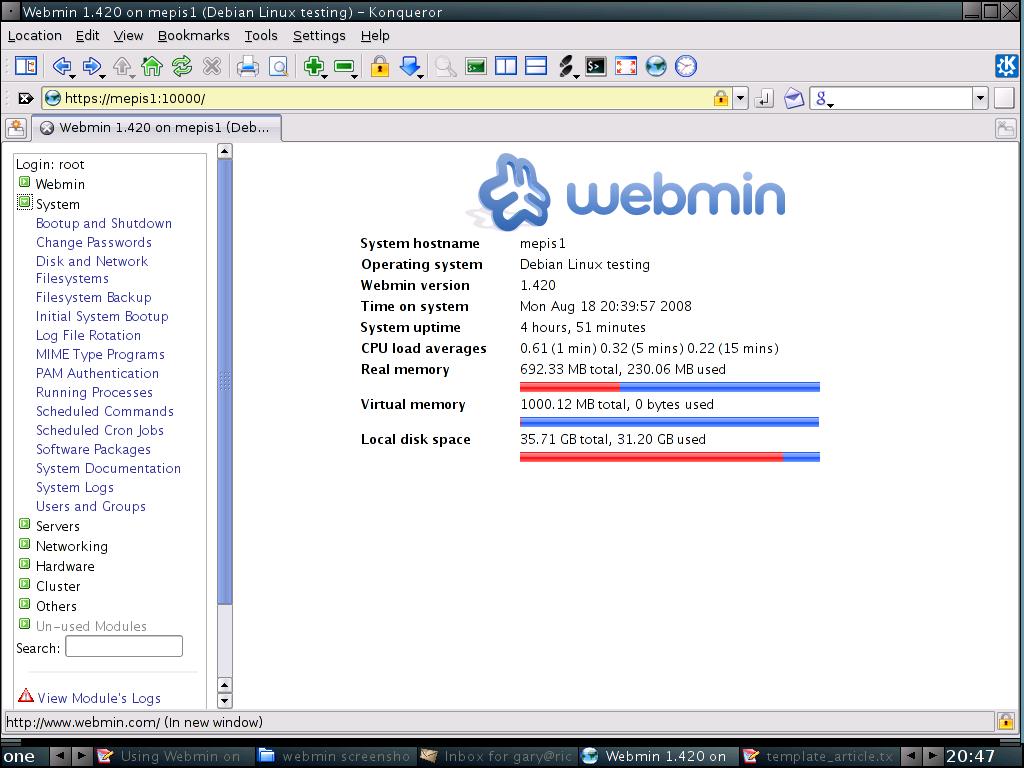Open the black shell console icon

(x=596, y=66)
